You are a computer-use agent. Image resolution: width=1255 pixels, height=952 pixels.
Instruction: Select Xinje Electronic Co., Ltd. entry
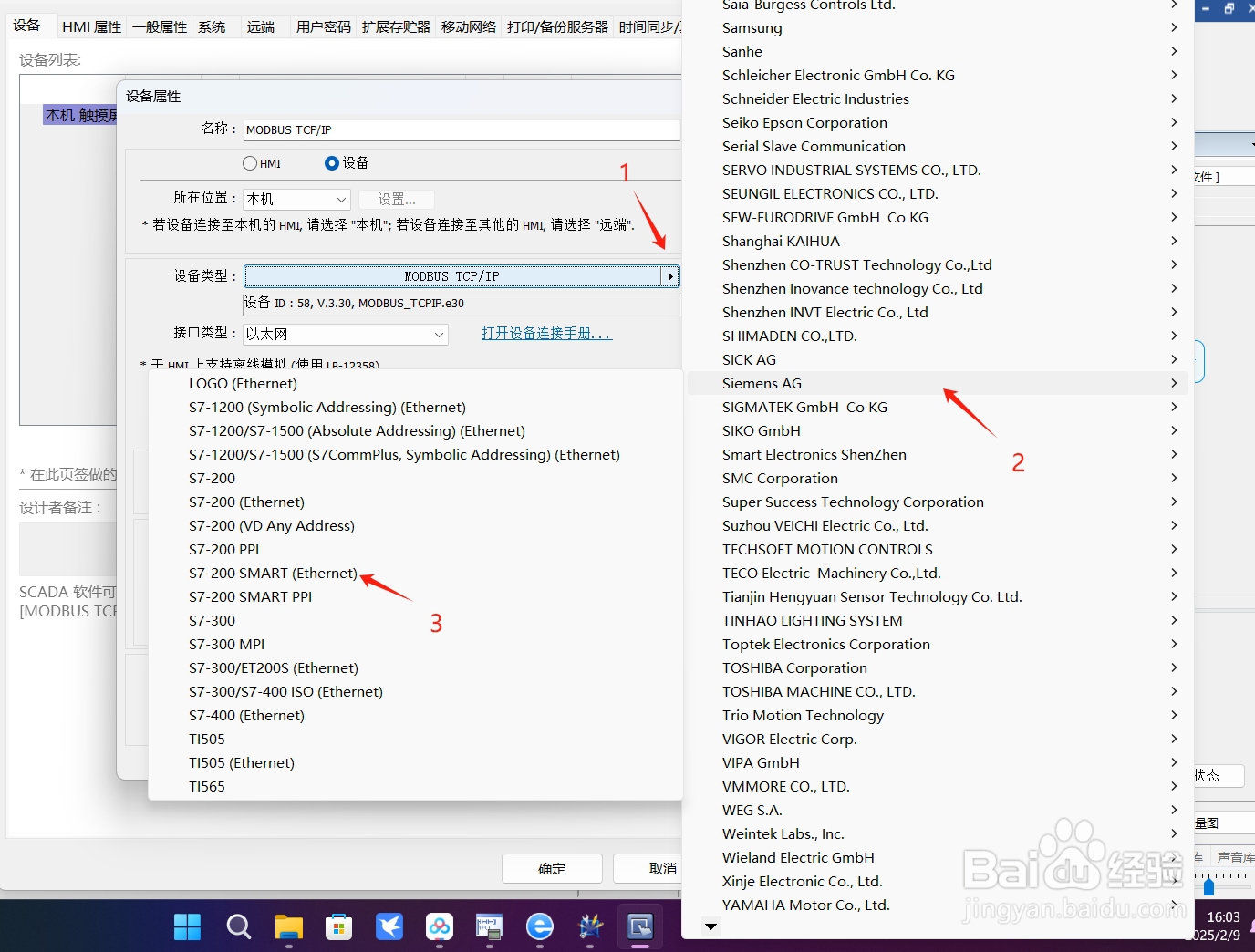[937, 882]
